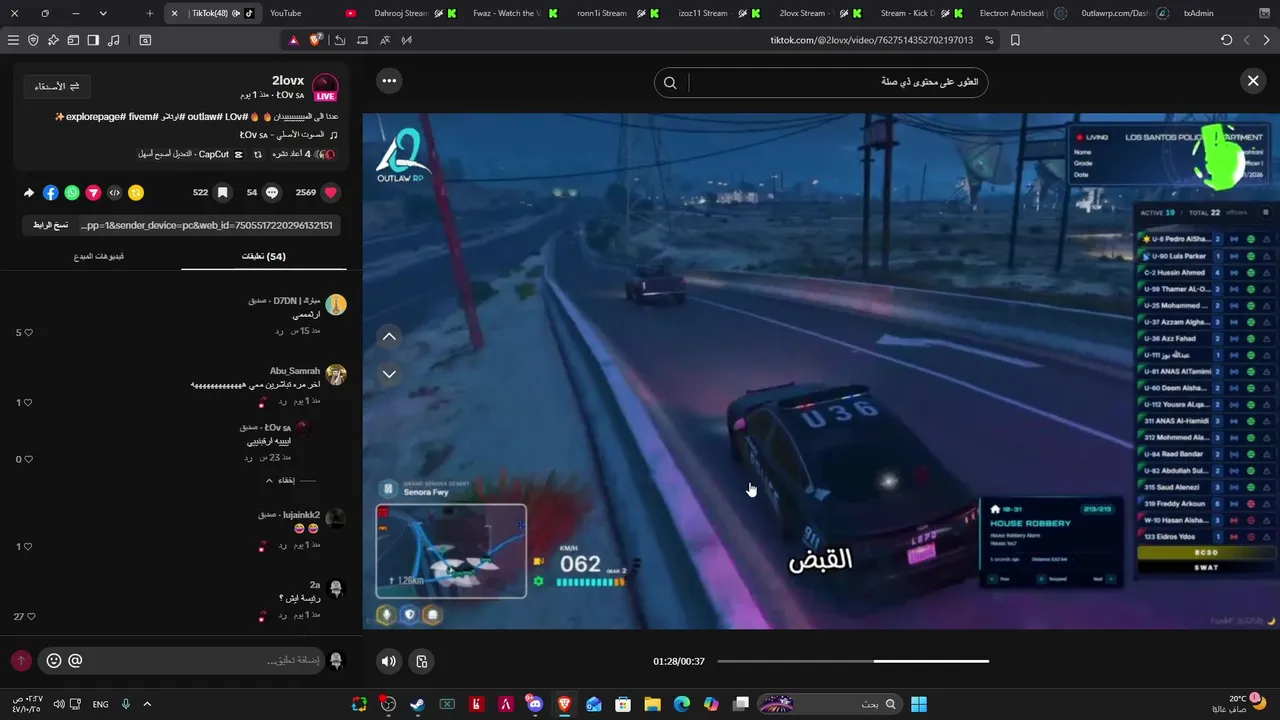The height and width of the screenshot is (720, 1280).
Task: Switch to the comments (54) tab
Action: pyautogui.click(x=264, y=256)
